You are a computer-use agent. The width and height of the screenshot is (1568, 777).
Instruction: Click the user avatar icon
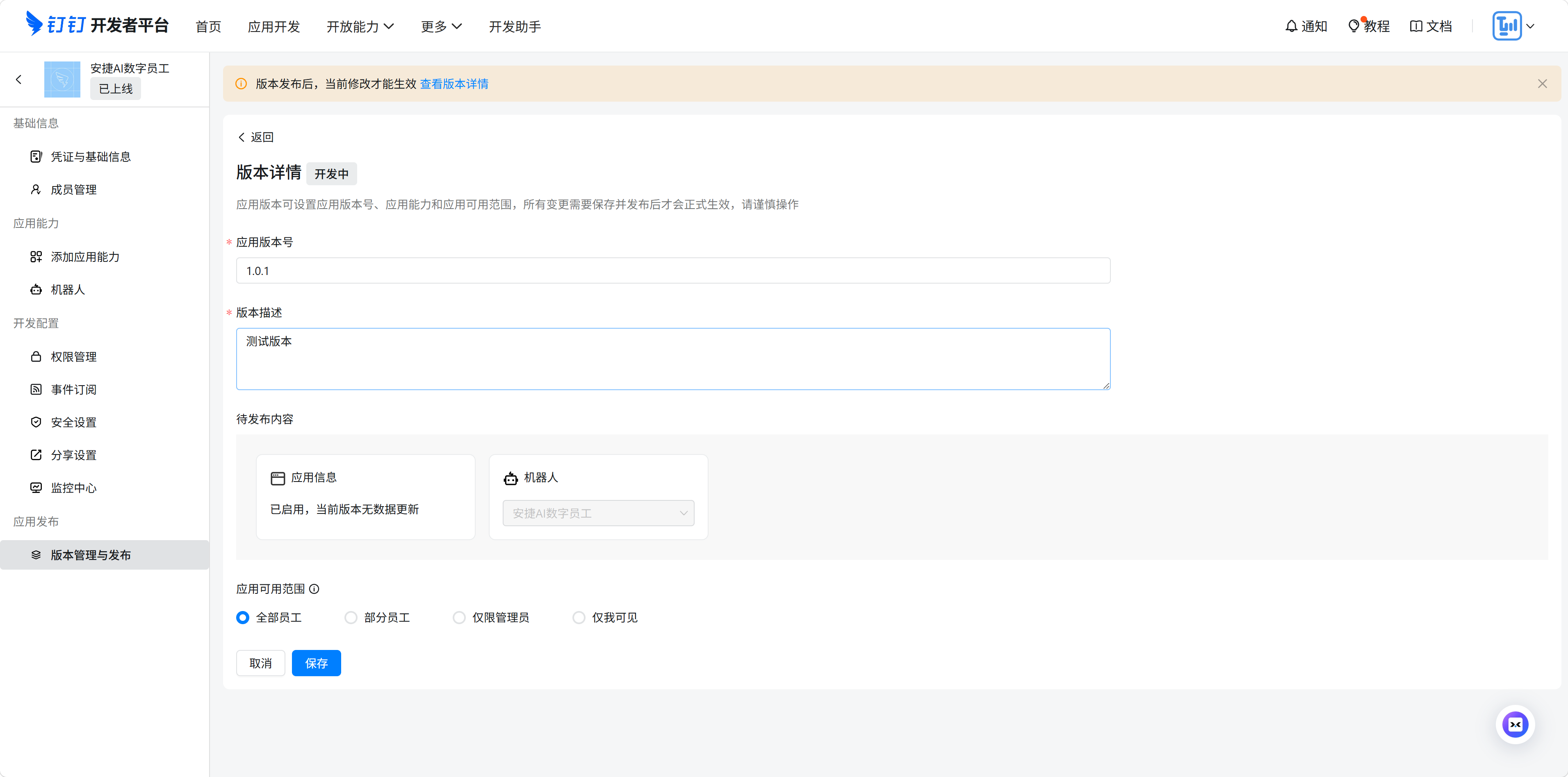click(x=1506, y=25)
